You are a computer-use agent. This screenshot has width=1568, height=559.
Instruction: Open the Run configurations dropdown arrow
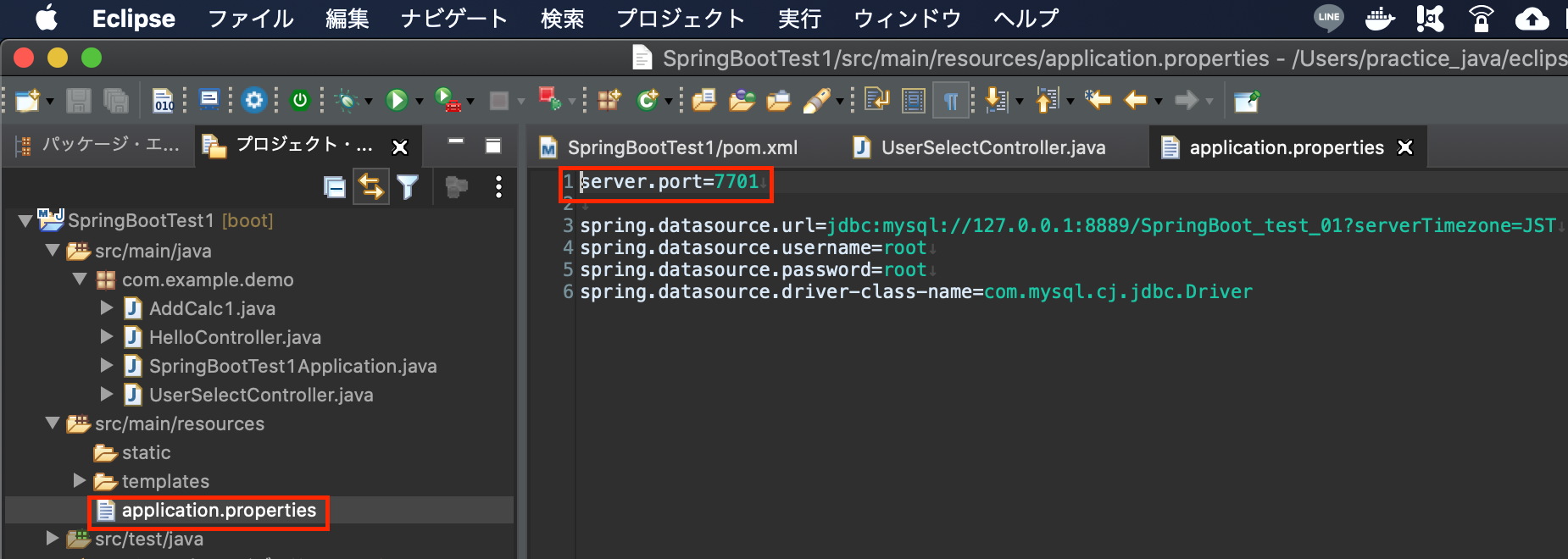(x=420, y=102)
